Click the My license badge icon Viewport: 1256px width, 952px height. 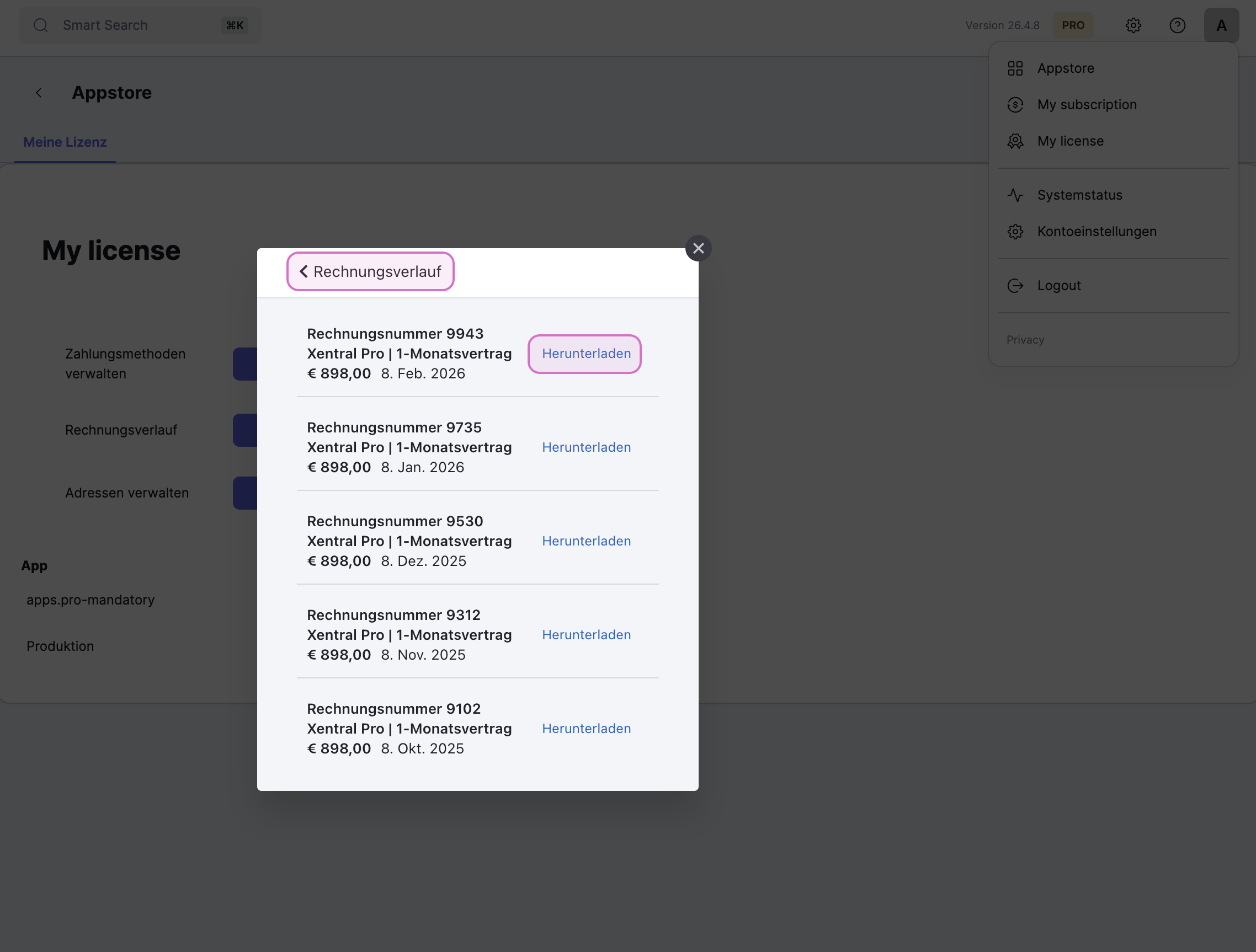click(x=1015, y=141)
